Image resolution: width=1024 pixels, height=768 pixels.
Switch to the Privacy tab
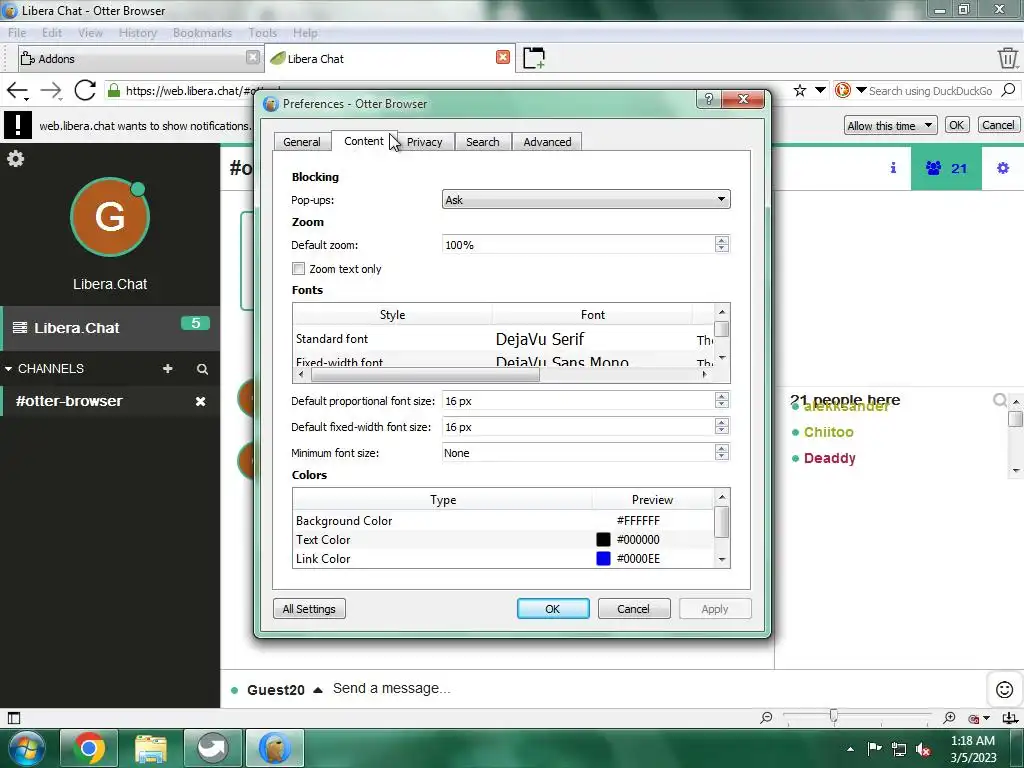[424, 142]
